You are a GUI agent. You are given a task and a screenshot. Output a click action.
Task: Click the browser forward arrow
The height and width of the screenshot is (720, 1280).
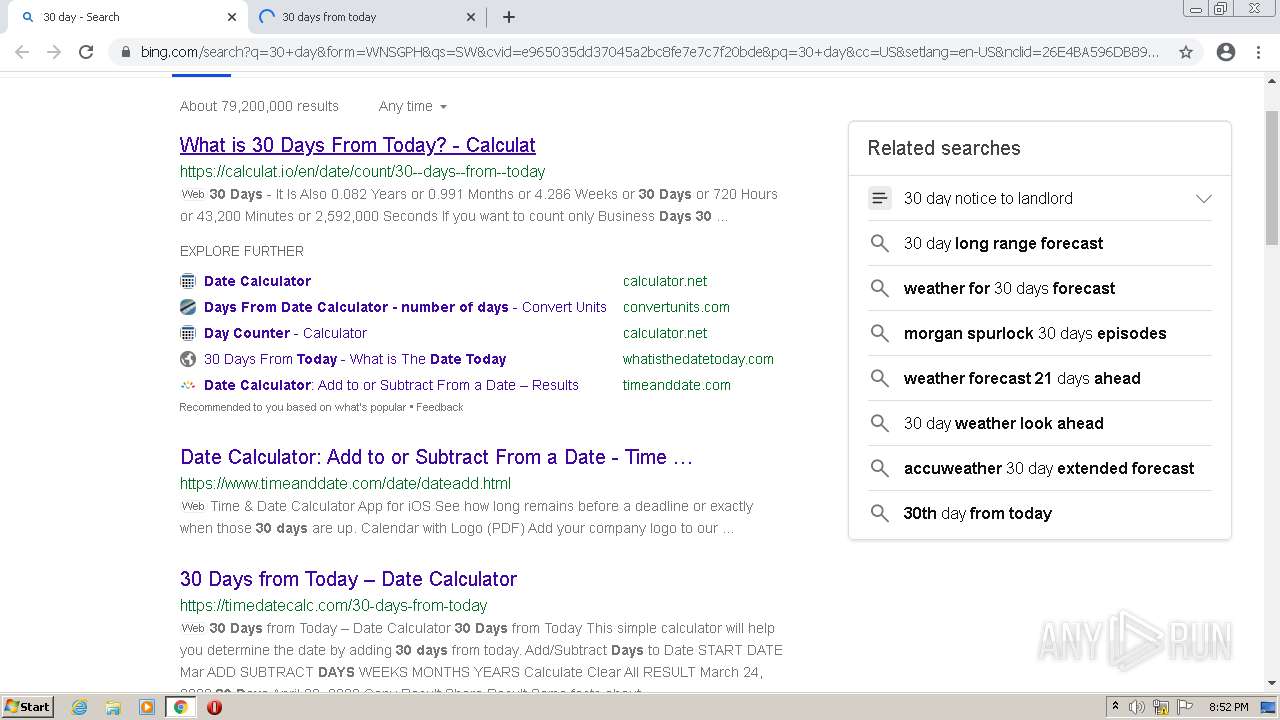click(54, 52)
